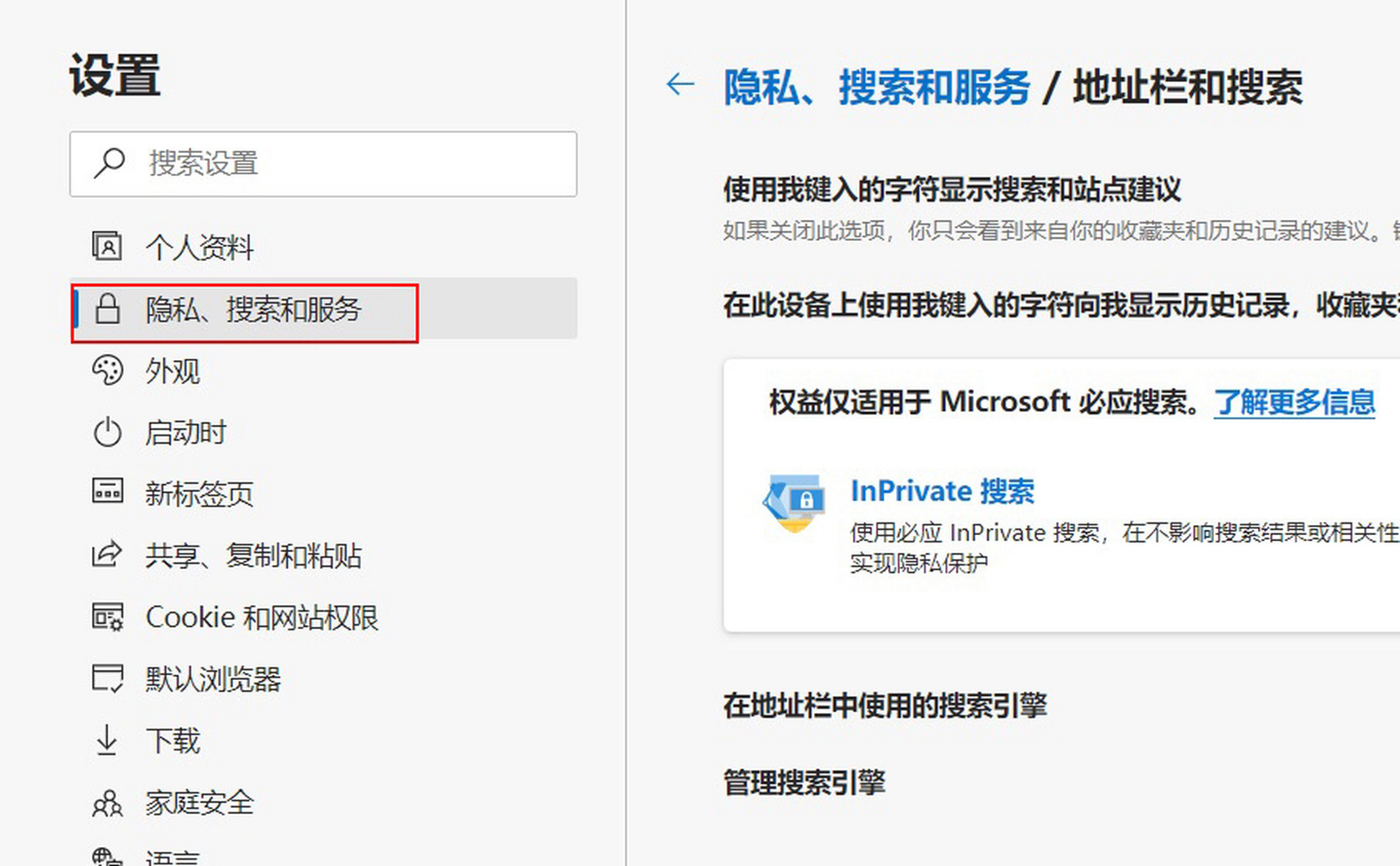Click 在地址栏中使用的搜索引擎 setting row
The width and height of the screenshot is (1400, 866).
(885, 706)
